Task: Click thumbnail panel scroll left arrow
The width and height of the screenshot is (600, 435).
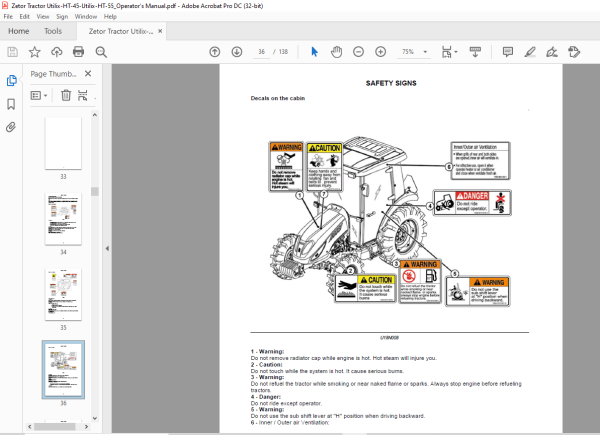Action: click(x=29, y=426)
